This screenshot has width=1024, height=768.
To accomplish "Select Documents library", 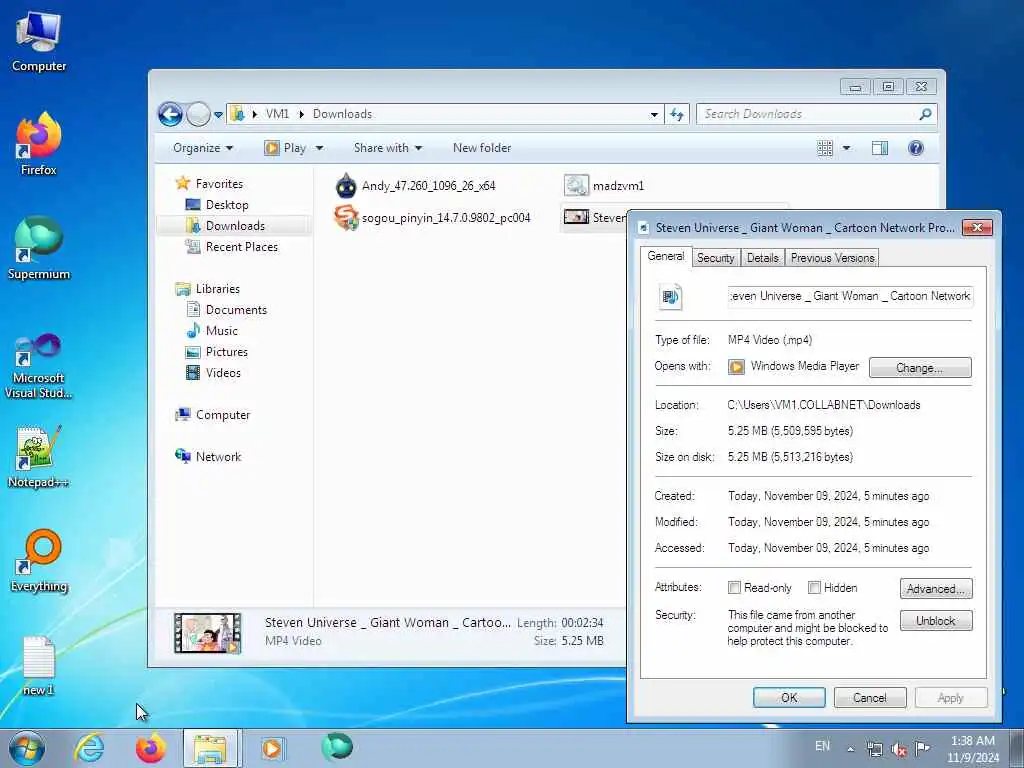I will pos(227,310).
